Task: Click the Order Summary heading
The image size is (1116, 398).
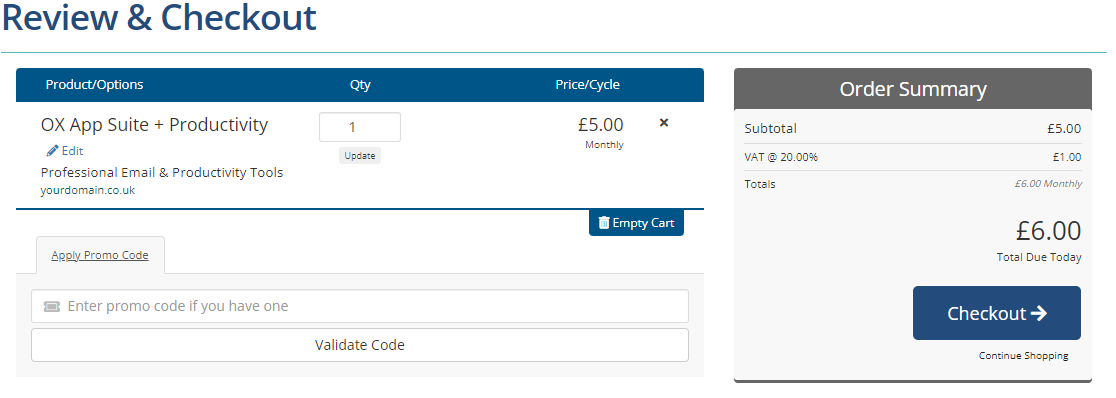Action: point(912,89)
